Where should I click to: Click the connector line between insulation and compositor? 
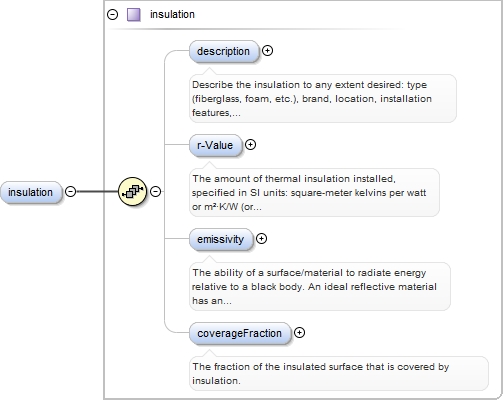click(x=97, y=191)
